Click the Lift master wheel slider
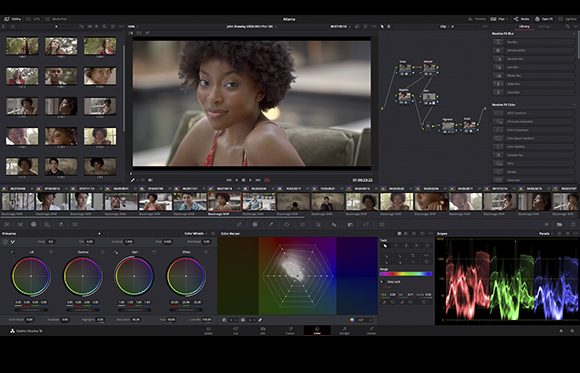Viewport: 580px width, 373px height. coord(31,309)
